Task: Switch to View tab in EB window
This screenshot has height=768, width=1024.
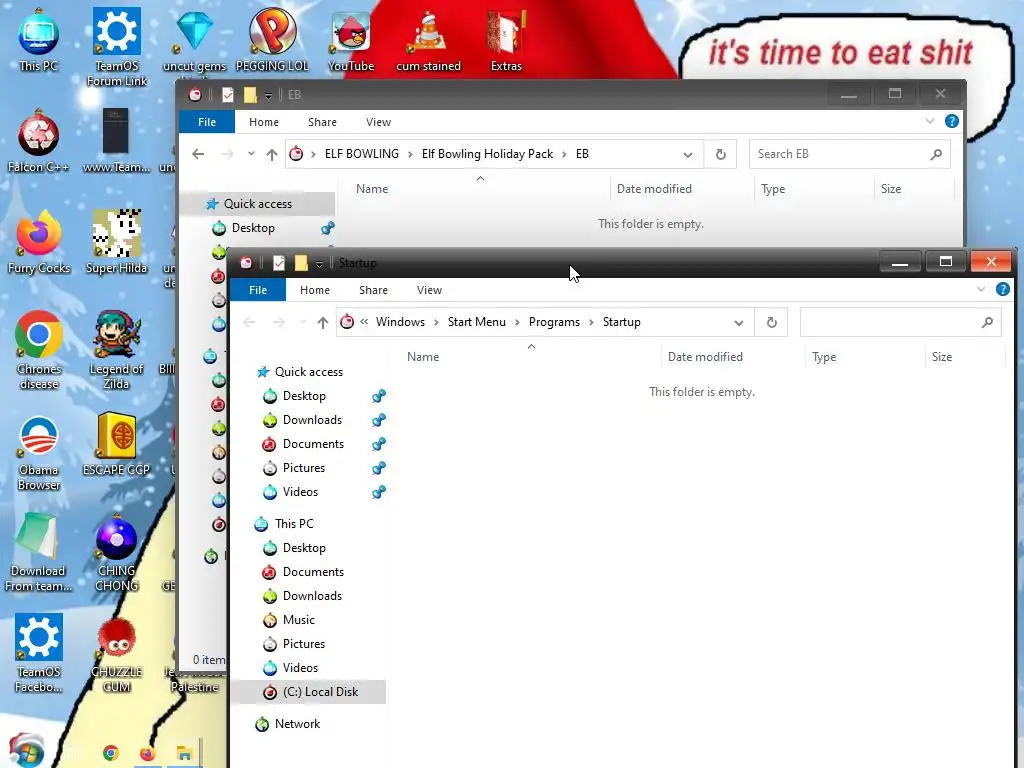Action: 379,122
